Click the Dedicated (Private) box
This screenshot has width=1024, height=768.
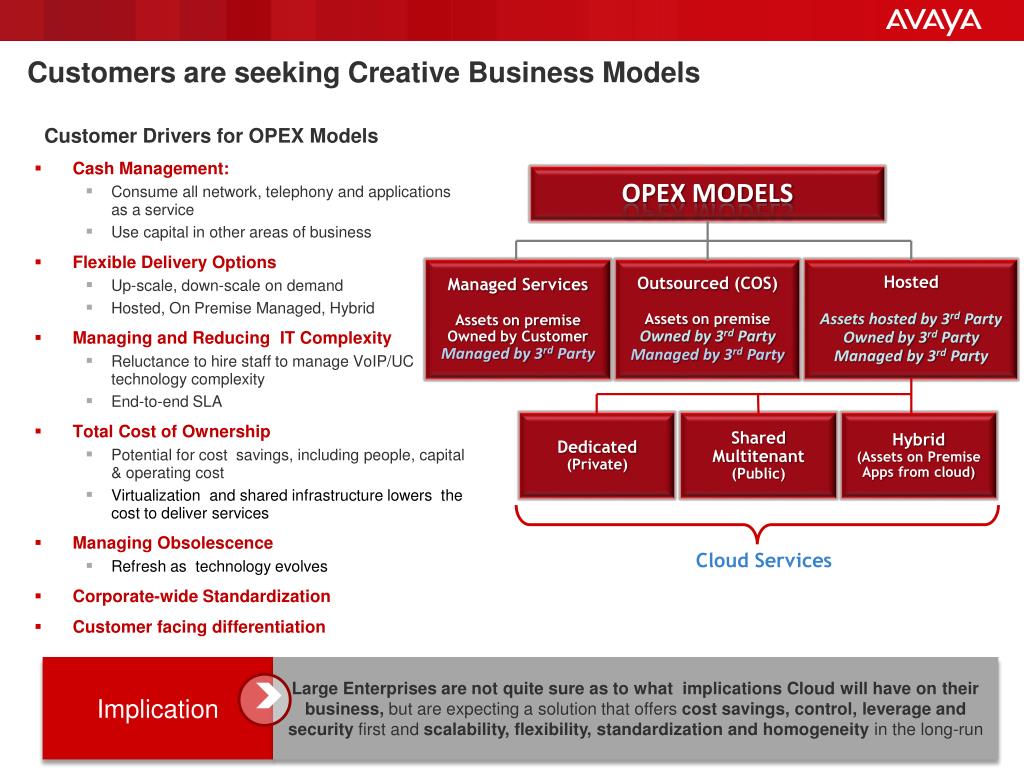(x=596, y=455)
